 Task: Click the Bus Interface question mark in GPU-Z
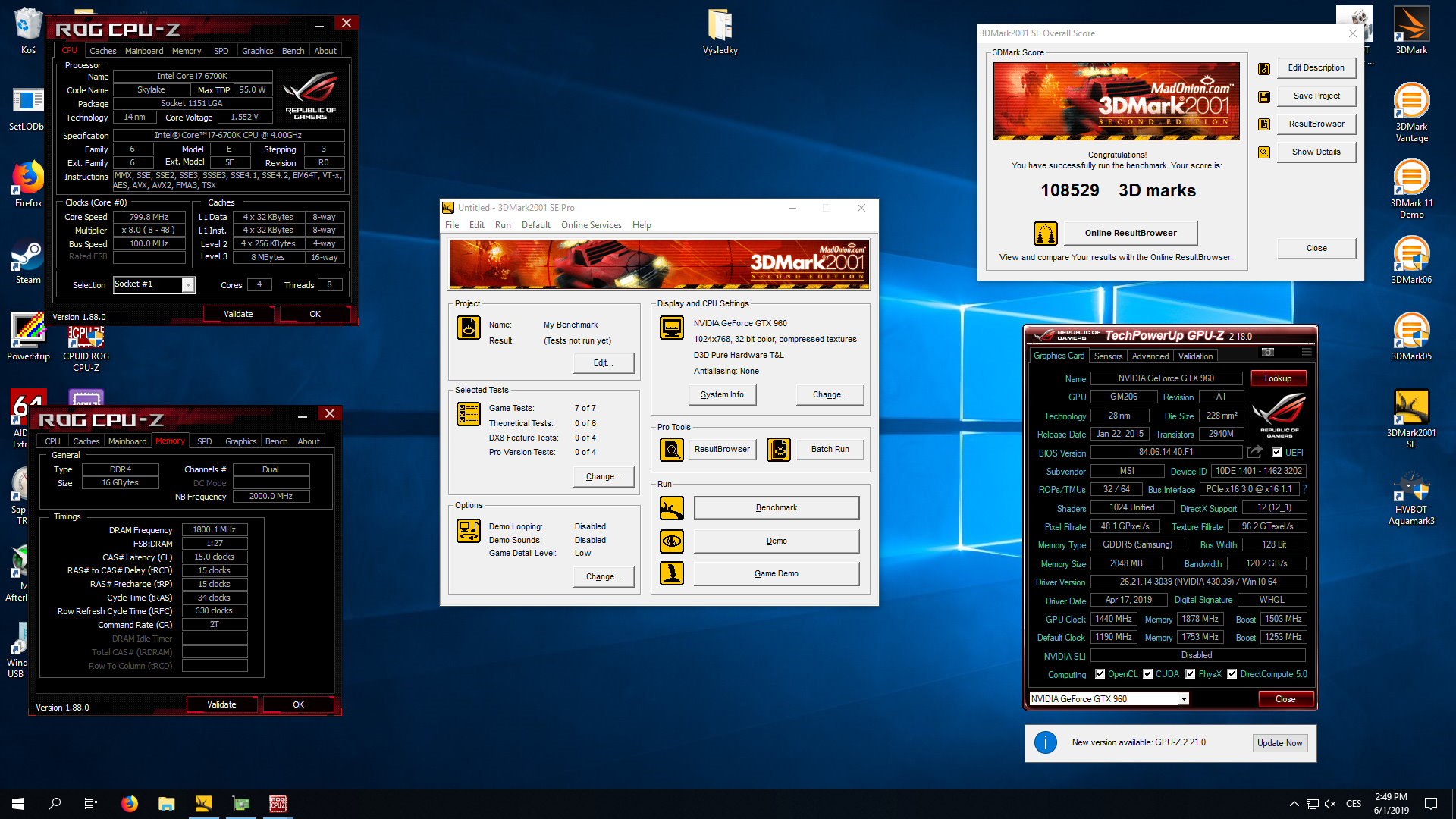click(x=1304, y=489)
